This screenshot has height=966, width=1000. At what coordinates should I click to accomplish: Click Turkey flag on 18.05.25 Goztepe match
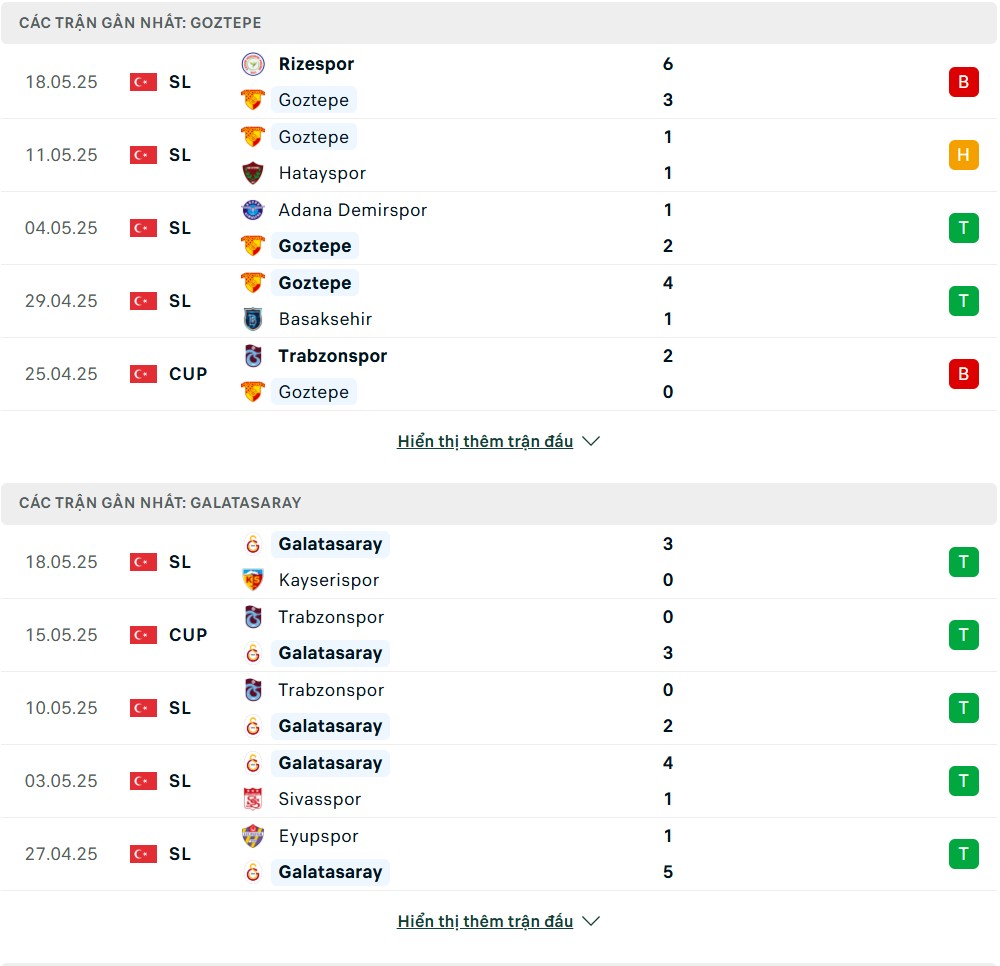click(x=143, y=82)
